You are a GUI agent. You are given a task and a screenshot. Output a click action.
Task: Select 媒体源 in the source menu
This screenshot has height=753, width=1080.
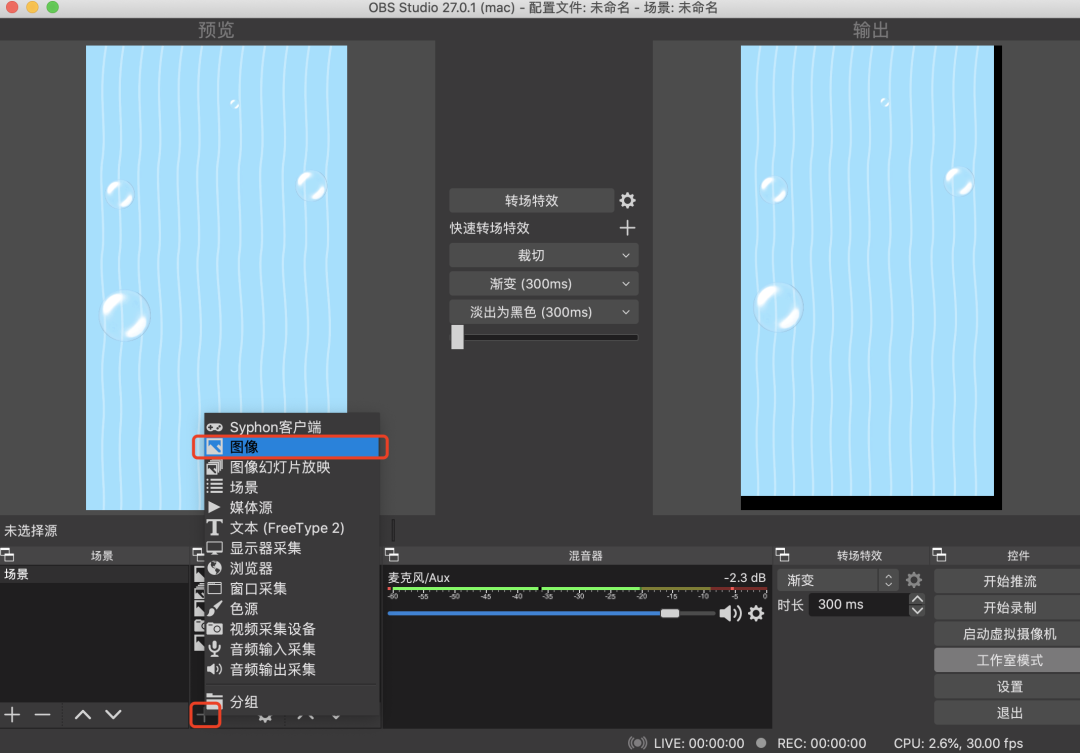pyautogui.click(x=292, y=508)
